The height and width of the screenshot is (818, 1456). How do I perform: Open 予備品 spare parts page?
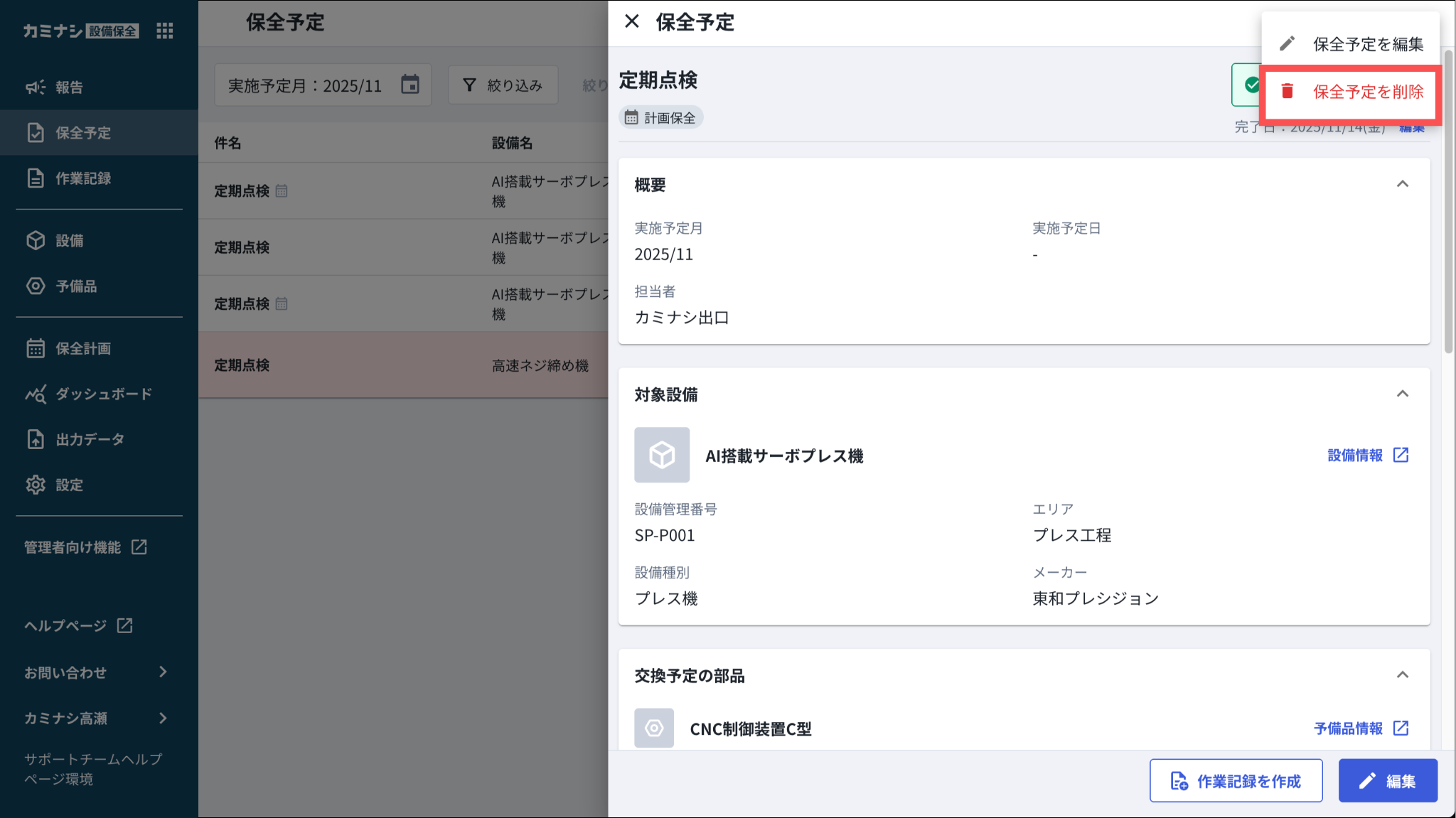pyautogui.click(x=75, y=286)
